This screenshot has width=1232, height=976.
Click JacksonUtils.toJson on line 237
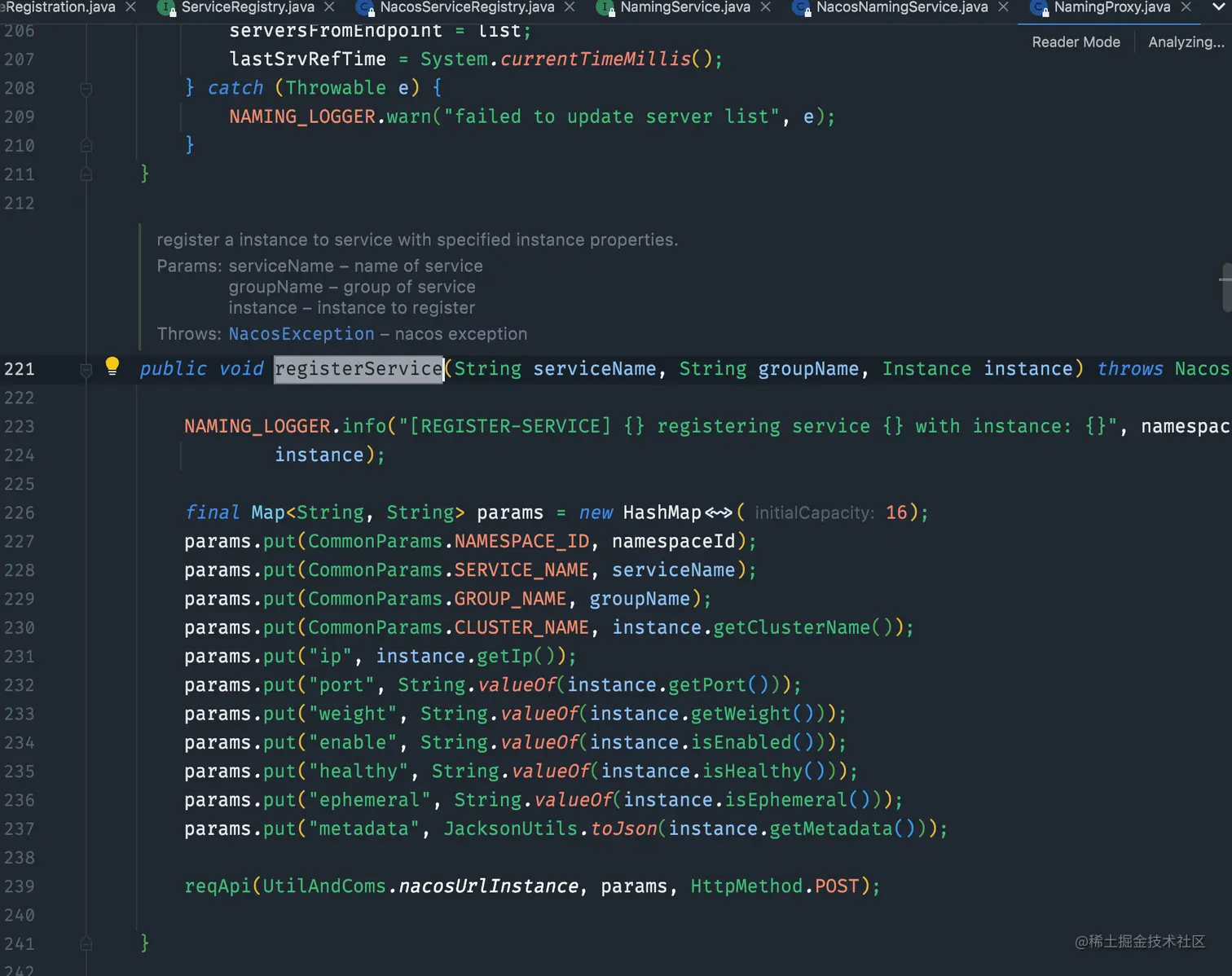tap(550, 829)
